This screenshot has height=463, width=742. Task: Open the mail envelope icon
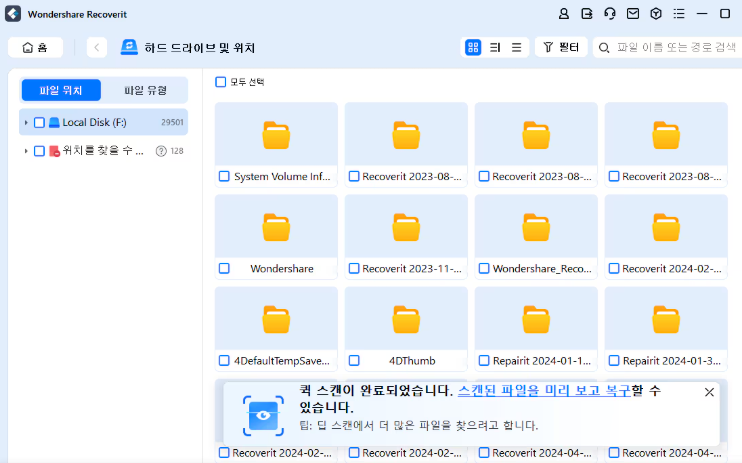(x=633, y=14)
